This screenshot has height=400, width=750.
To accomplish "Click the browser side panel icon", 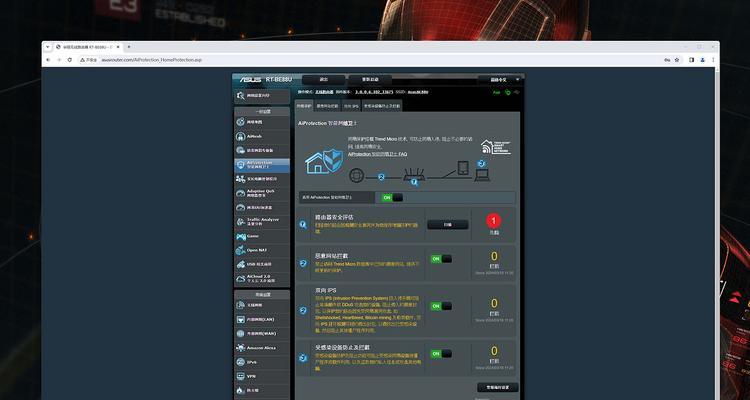I will click(x=691, y=60).
